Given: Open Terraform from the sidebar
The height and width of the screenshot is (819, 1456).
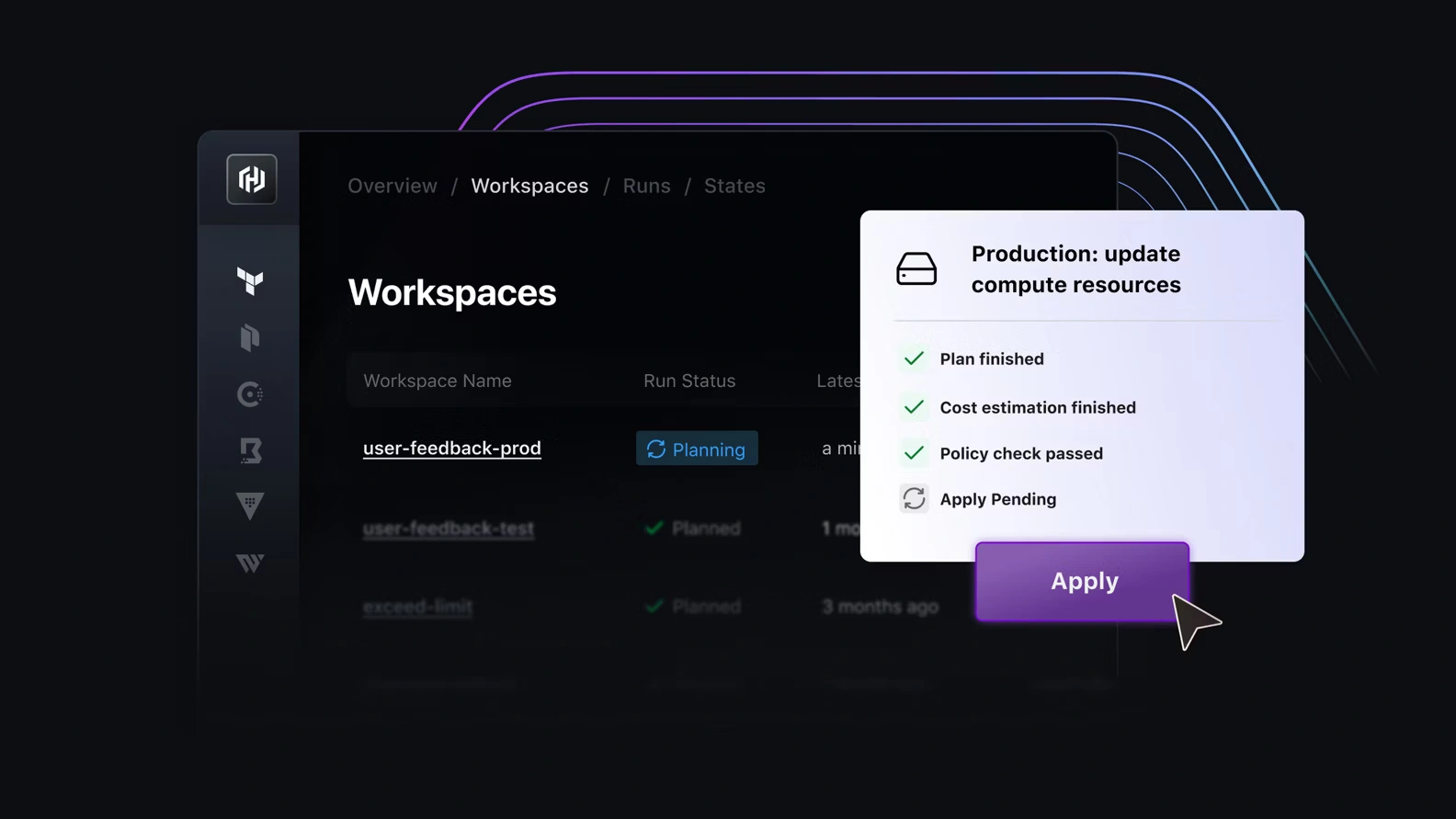Looking at the screenshot, I should click(250, 281).
